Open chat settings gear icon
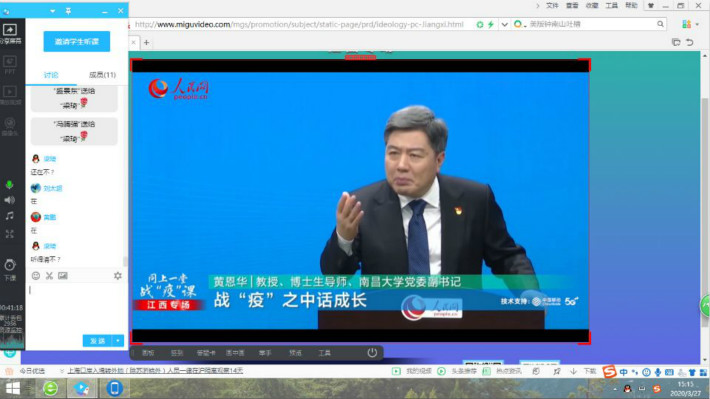 pyautogui.click(x=118, y=276)
